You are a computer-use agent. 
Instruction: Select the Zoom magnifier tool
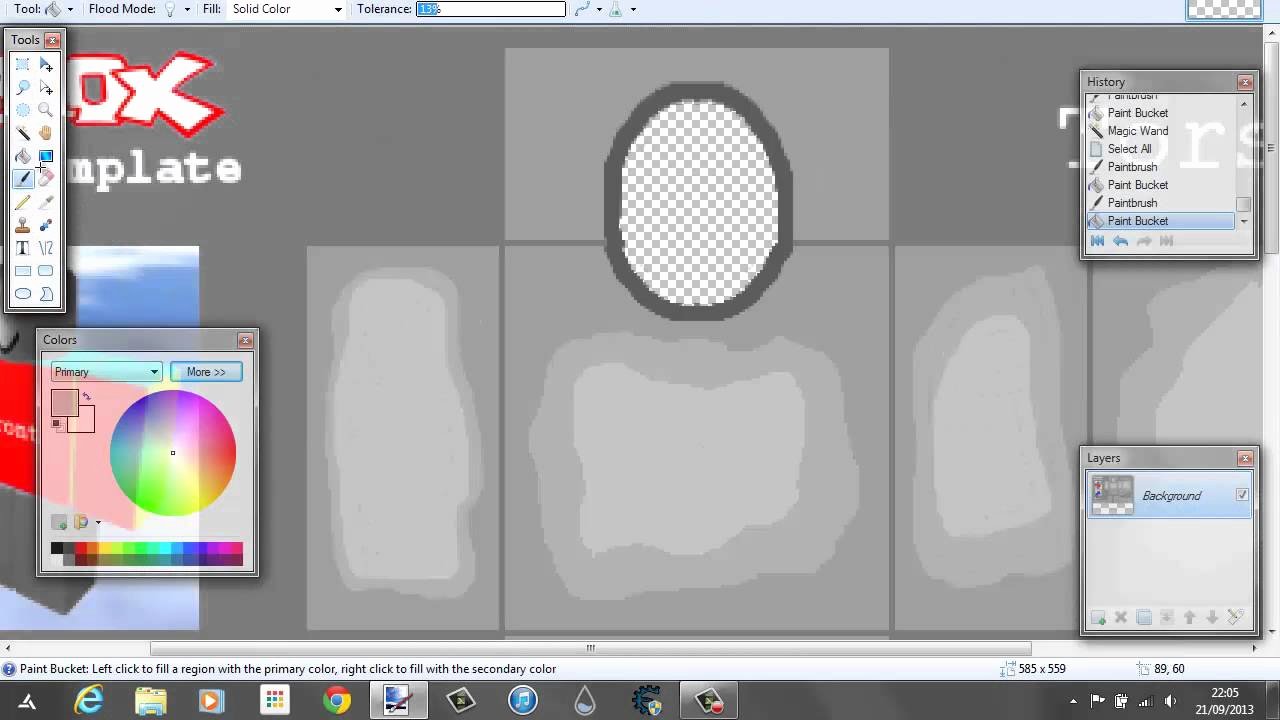[x=46, y=110]
